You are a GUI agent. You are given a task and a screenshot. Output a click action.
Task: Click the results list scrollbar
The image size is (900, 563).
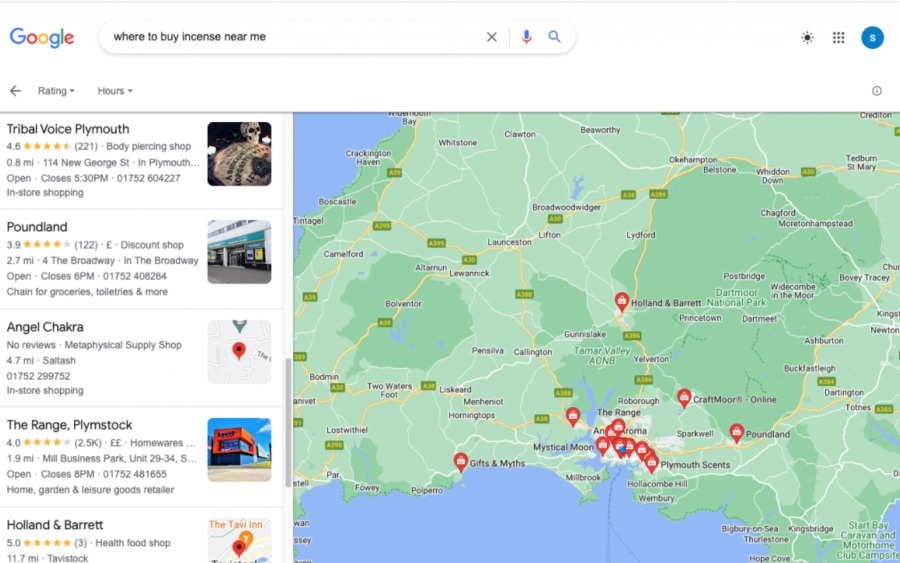288,422
